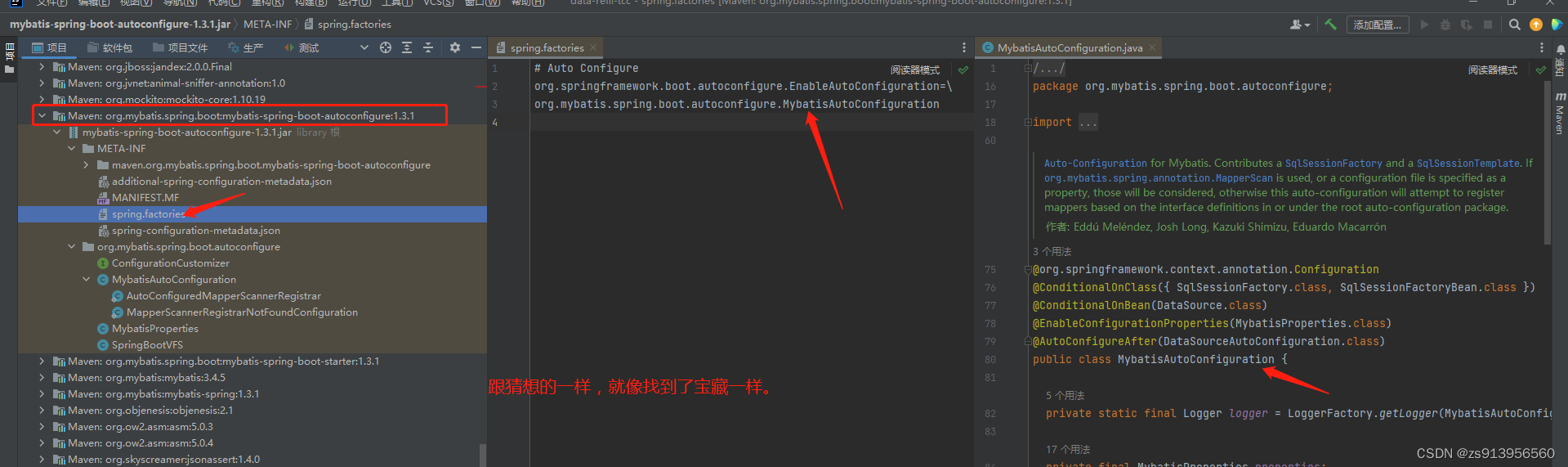
Task: Click the build hammer icon
Action: 1330,25
